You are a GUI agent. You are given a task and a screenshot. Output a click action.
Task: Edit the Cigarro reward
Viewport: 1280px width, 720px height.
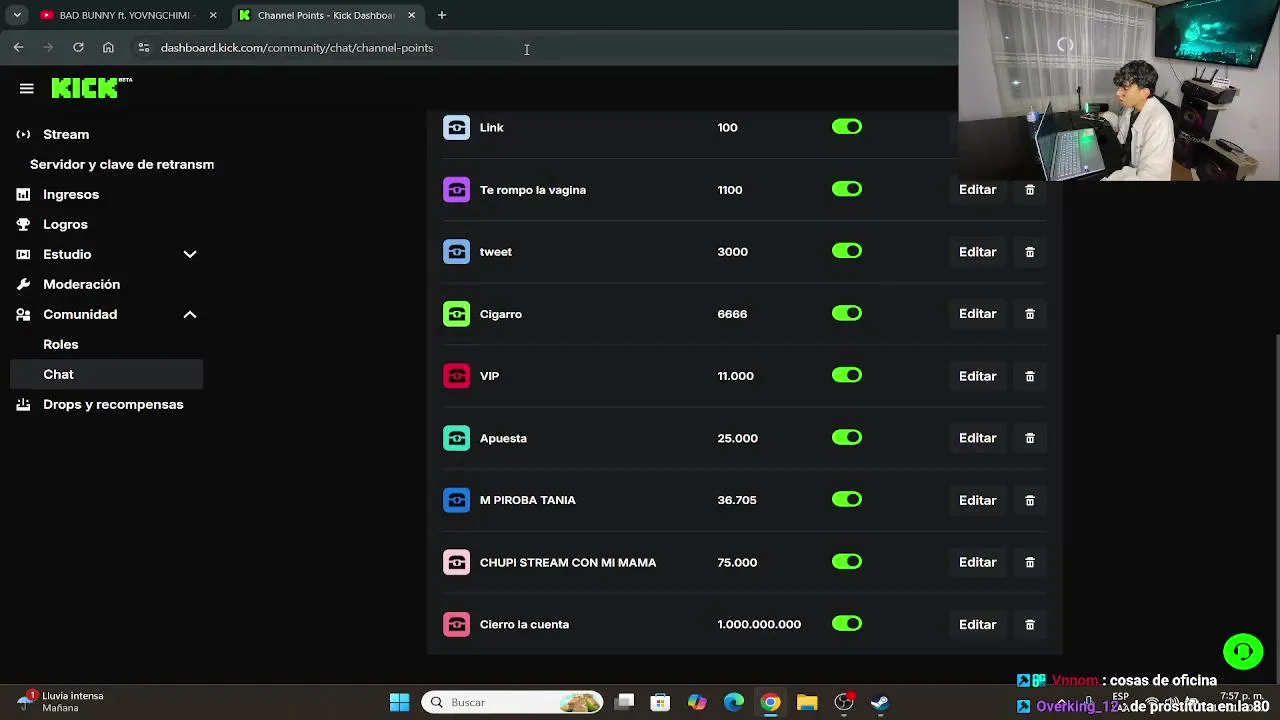(x=977, y=314)
